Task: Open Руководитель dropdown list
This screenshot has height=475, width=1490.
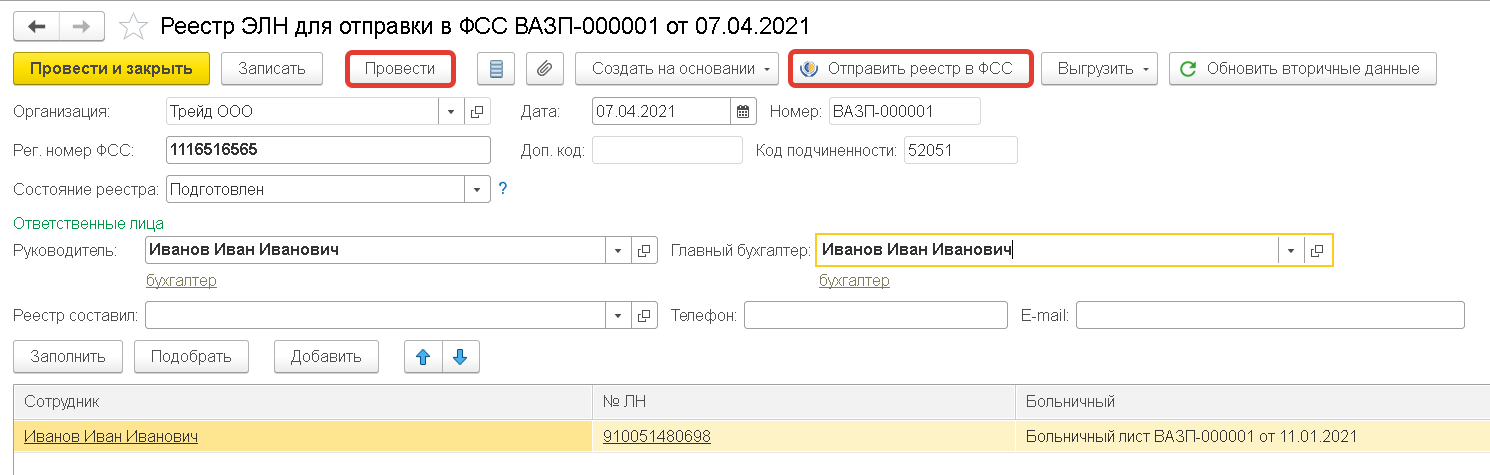Action: tap(617, 250)
